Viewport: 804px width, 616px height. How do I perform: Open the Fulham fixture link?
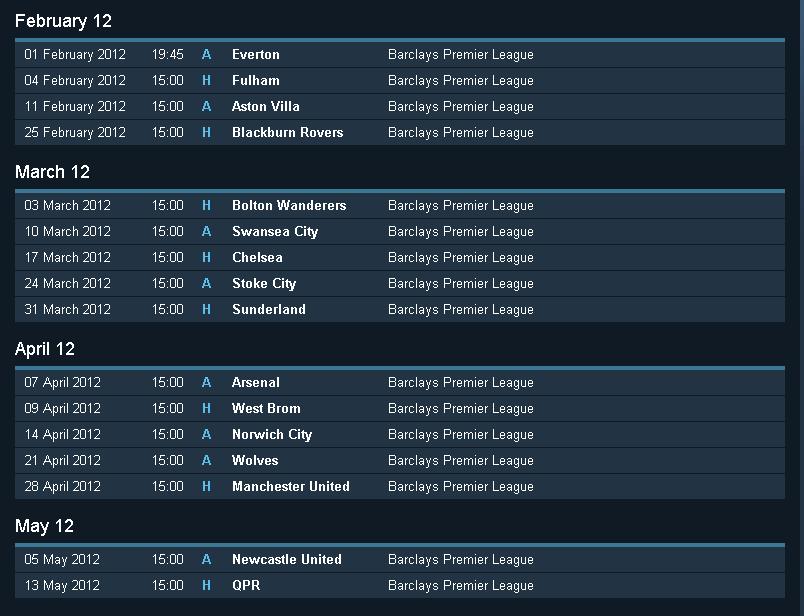pos(256,81)
